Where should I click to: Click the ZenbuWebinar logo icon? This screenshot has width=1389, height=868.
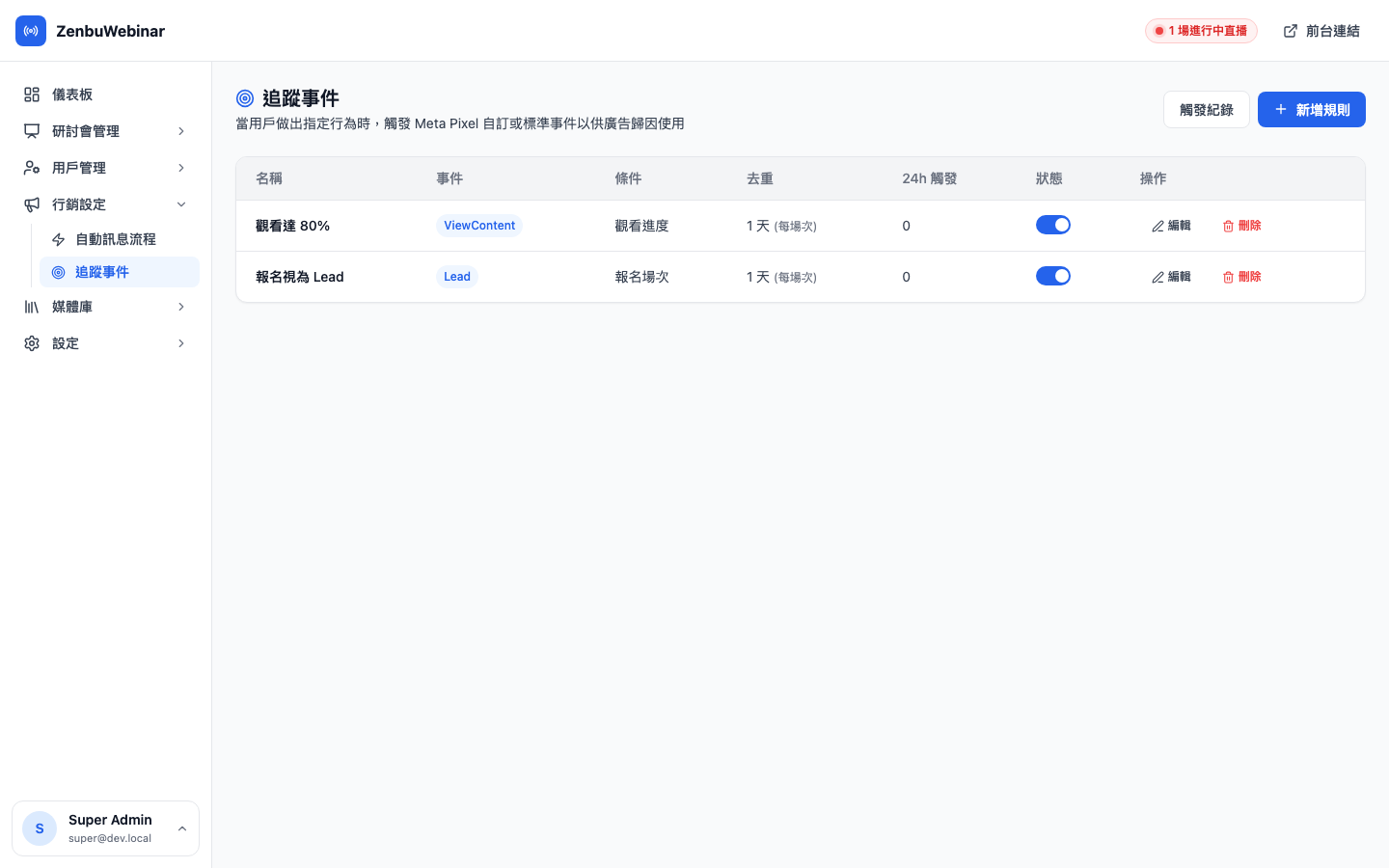click(31, 31)
